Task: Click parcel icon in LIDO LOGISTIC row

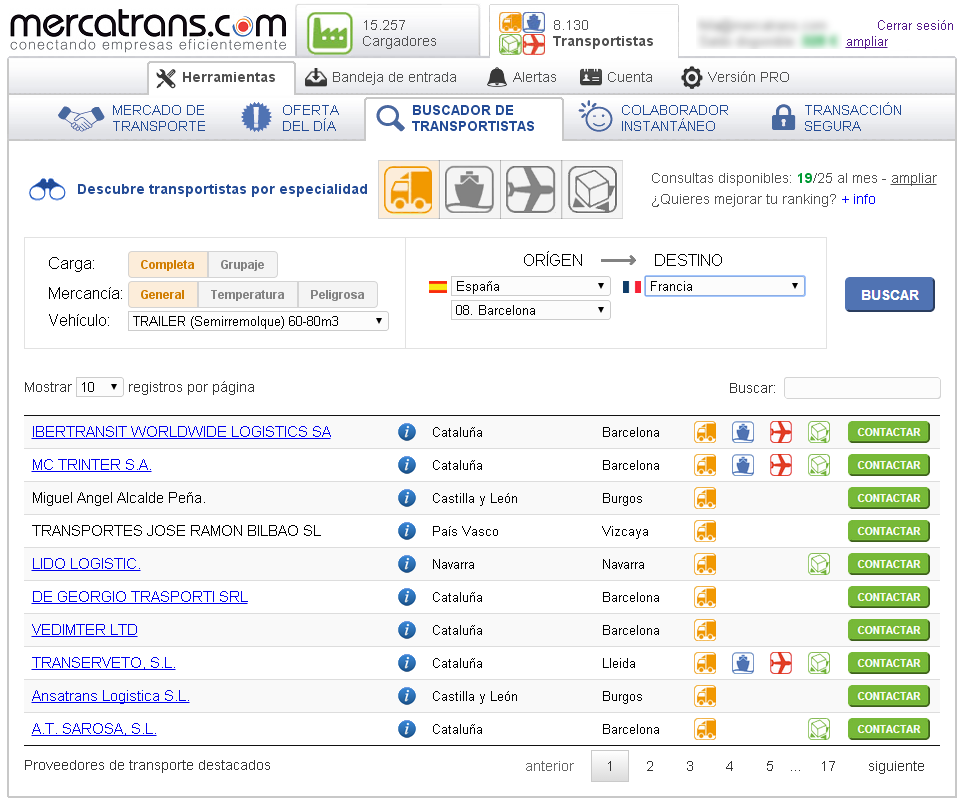Action: [819, 564]
